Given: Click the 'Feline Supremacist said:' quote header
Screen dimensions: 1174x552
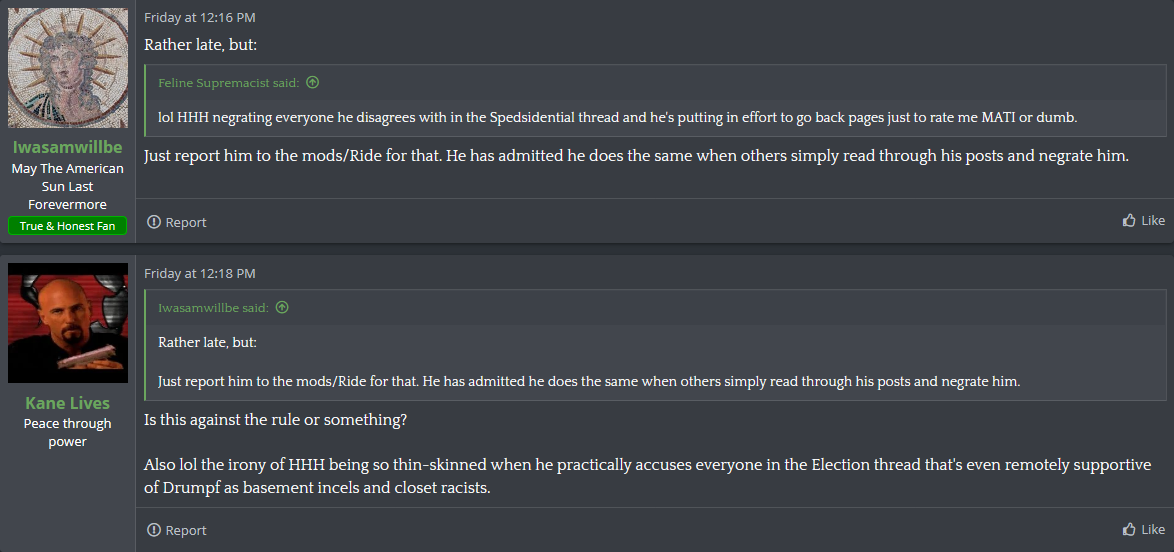Looking at the screenshot, I should (x=228, y=82).
